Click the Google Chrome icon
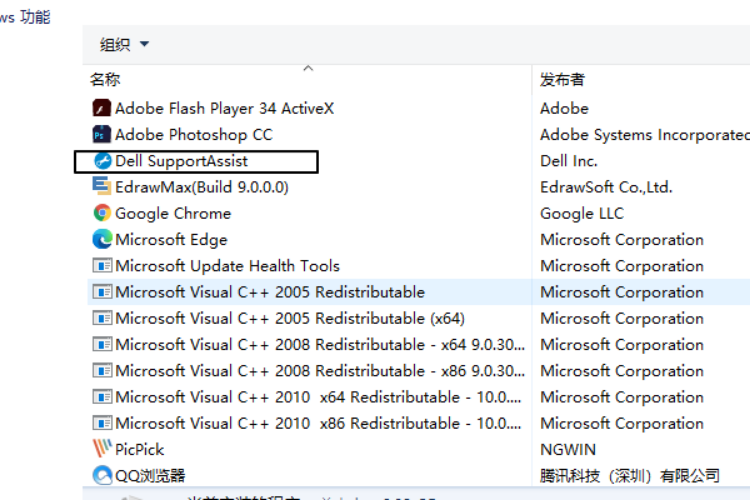The width and height of the screenshot is (750, 500). pyautogui.click(x=101, y=213)
